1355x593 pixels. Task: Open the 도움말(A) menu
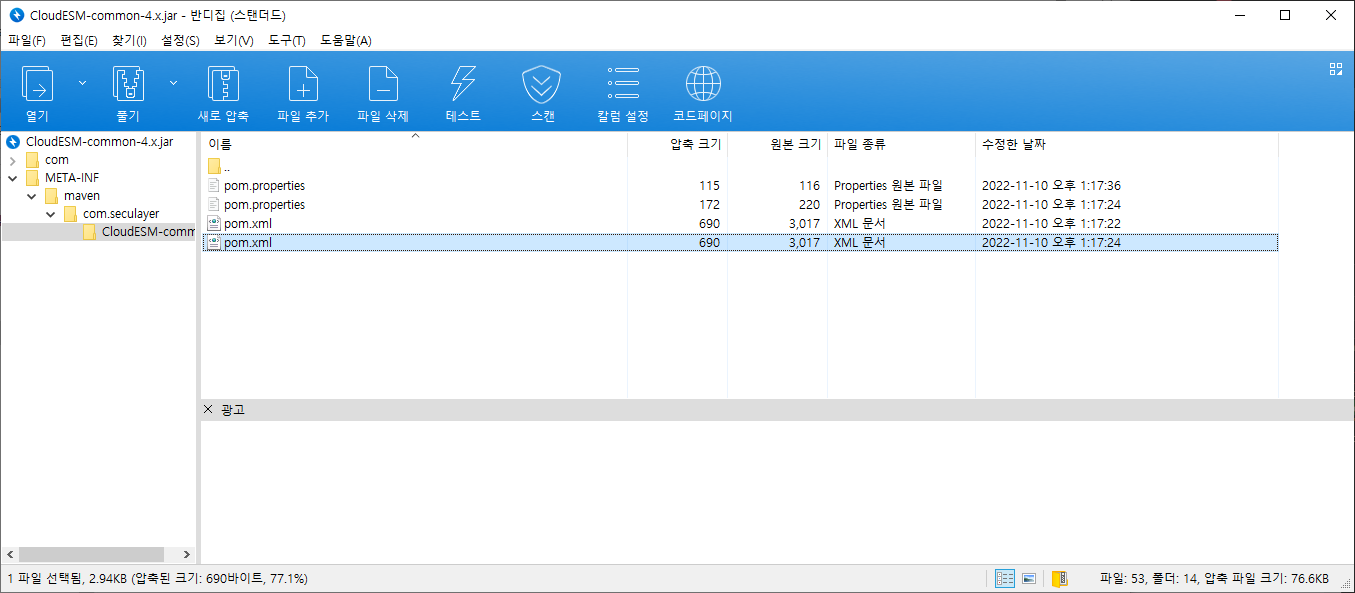pos(345,41)
